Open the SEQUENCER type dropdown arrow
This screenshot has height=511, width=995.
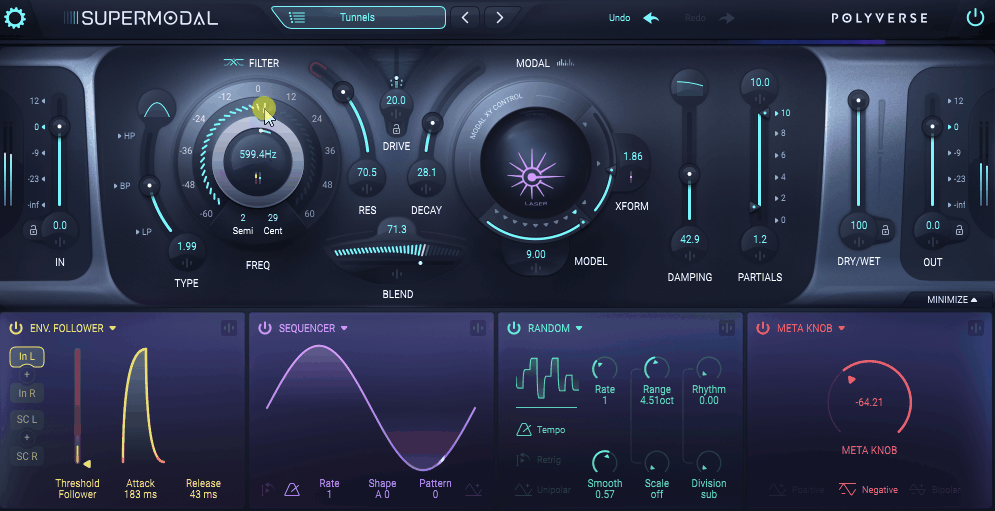click(x=344, y=328)
